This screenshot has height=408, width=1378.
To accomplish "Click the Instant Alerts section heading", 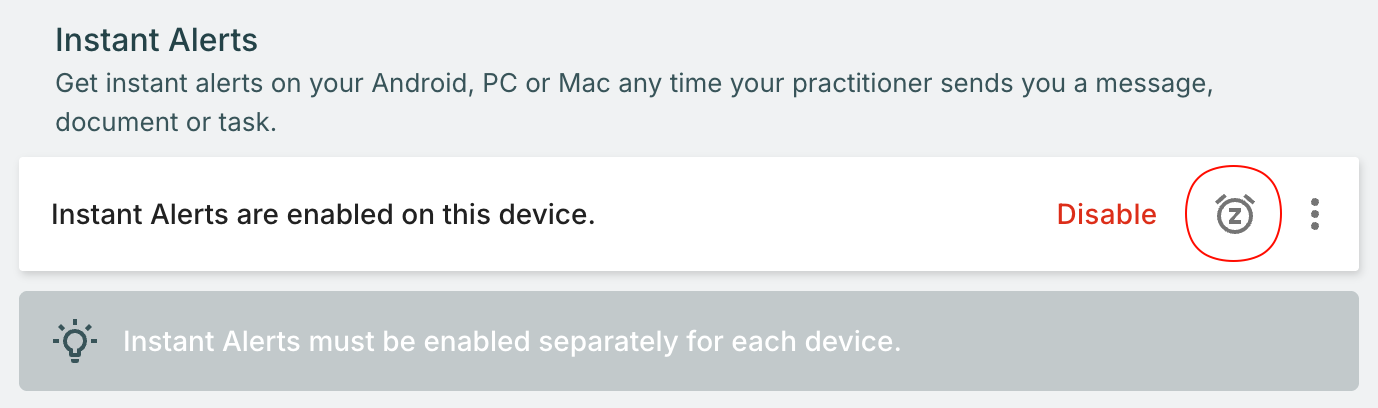I will click(x=156, y=40).
